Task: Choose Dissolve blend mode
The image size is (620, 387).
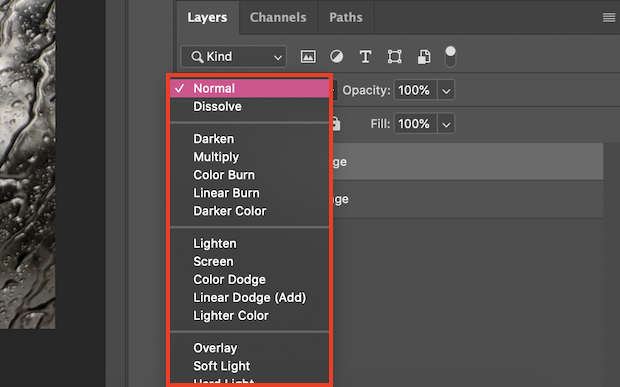Action: coord(250,106)
